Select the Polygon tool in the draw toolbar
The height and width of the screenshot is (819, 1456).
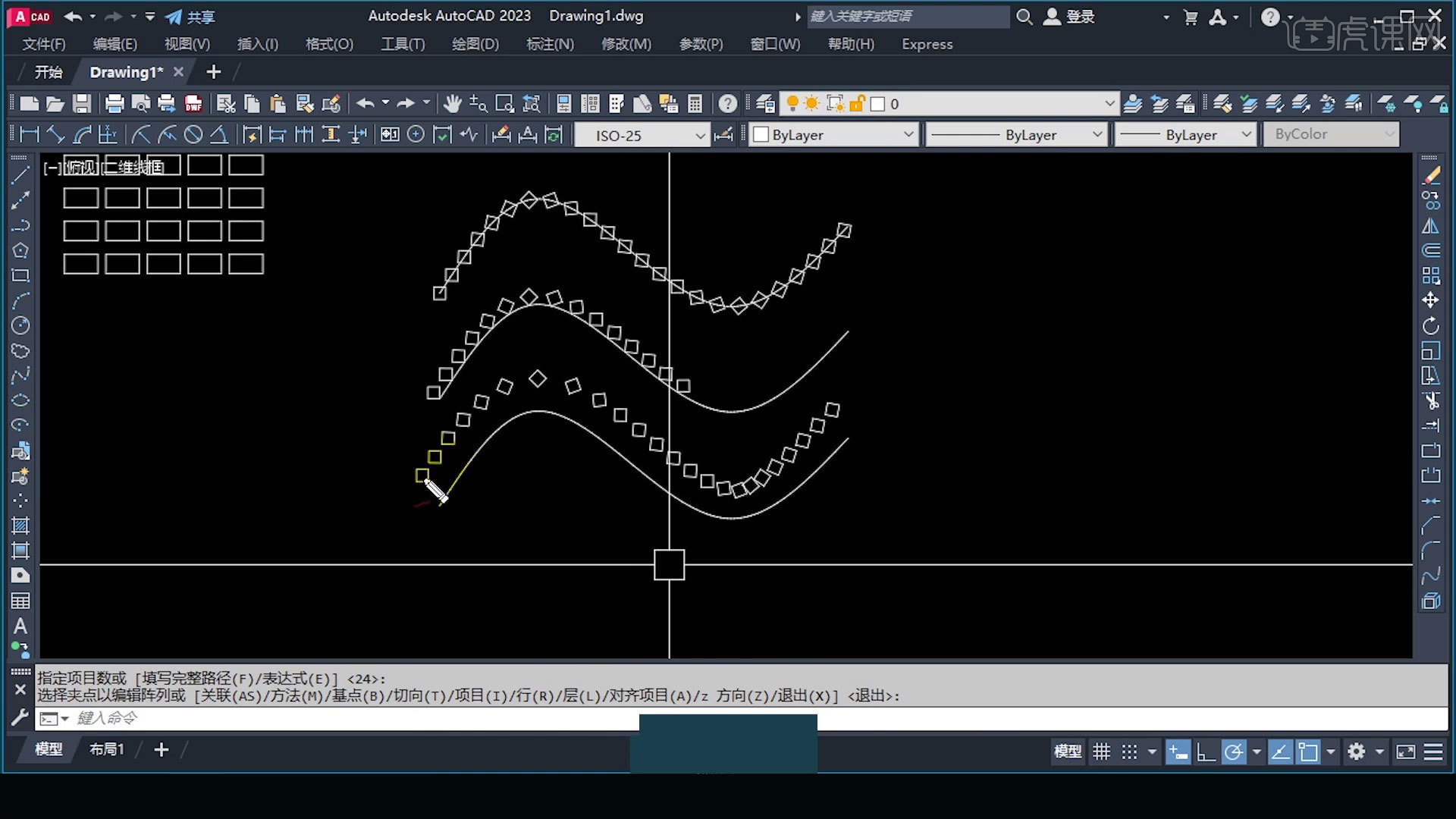click(20, 250)
